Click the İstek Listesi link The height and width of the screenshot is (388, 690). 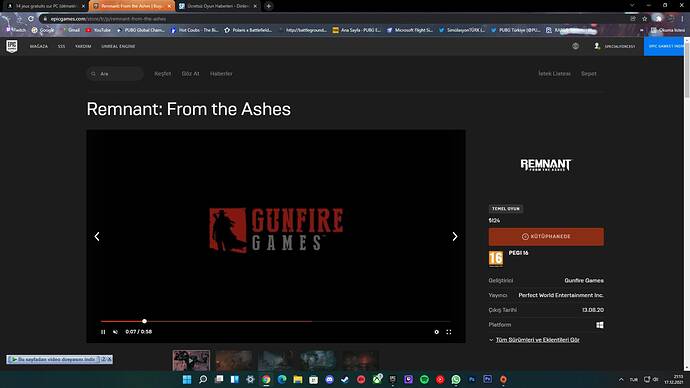[x=554, y=73]
